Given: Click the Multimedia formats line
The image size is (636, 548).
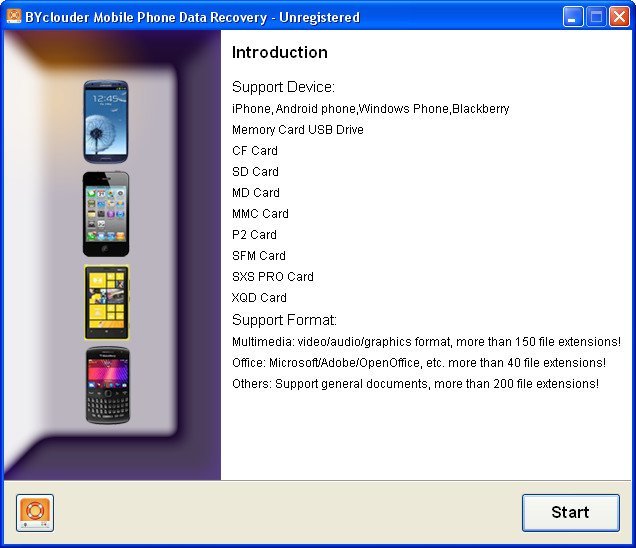Looking at the screenshot, I should coord(426,342).
